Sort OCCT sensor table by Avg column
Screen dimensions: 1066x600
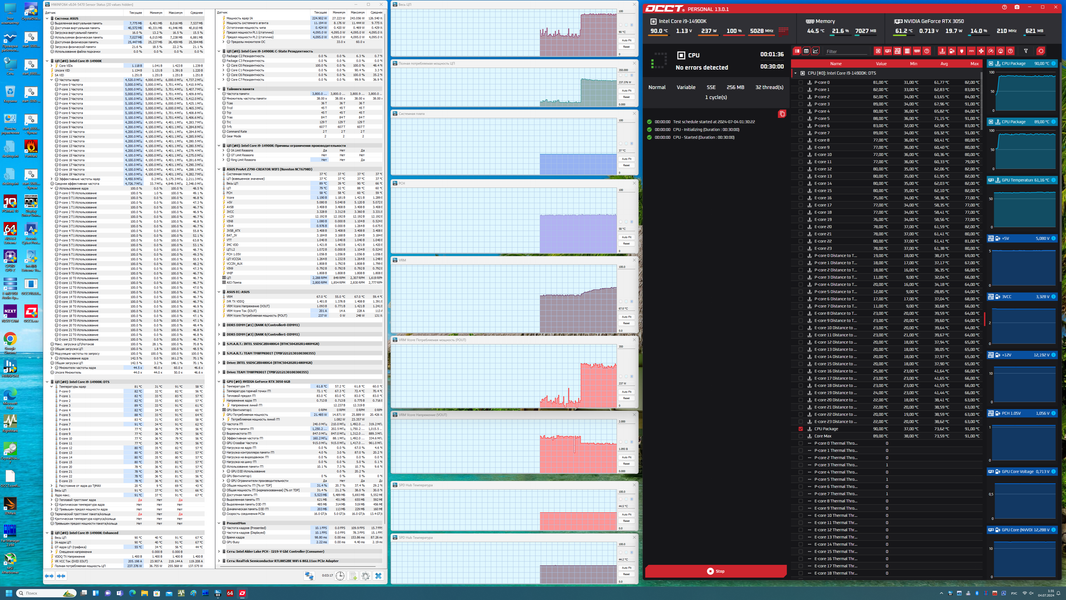[944, 63]
